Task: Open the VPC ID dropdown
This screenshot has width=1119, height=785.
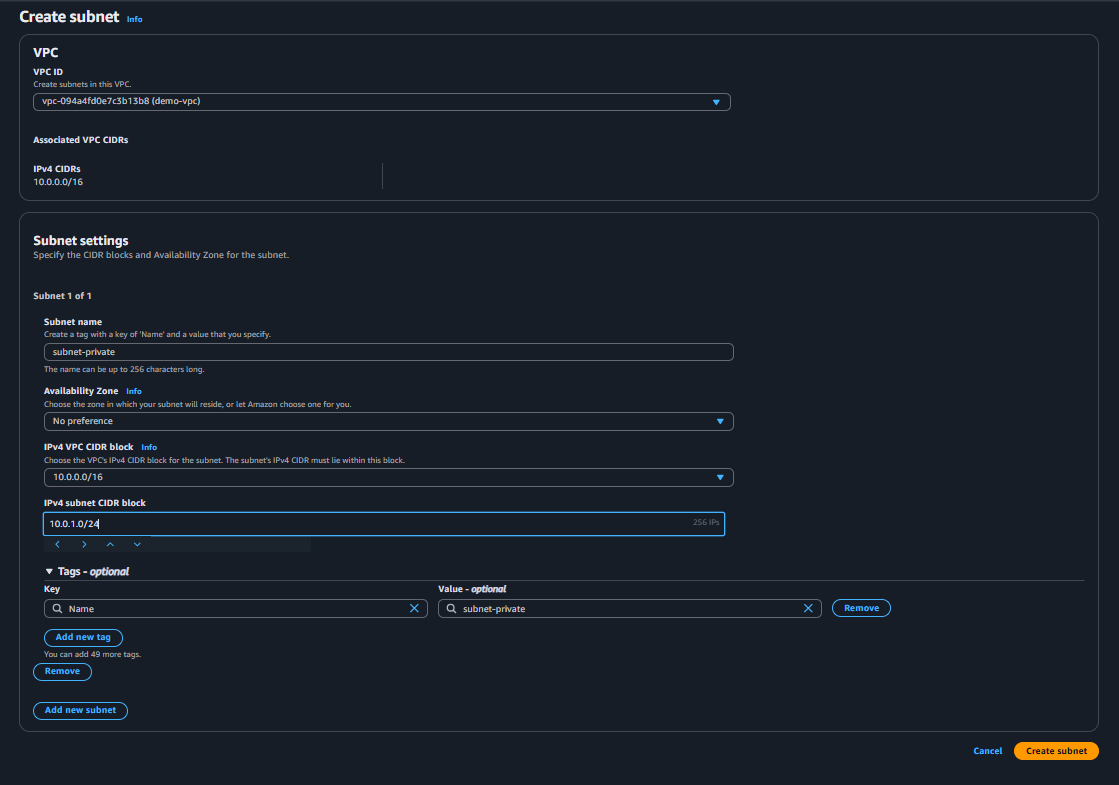Action: 382,102
